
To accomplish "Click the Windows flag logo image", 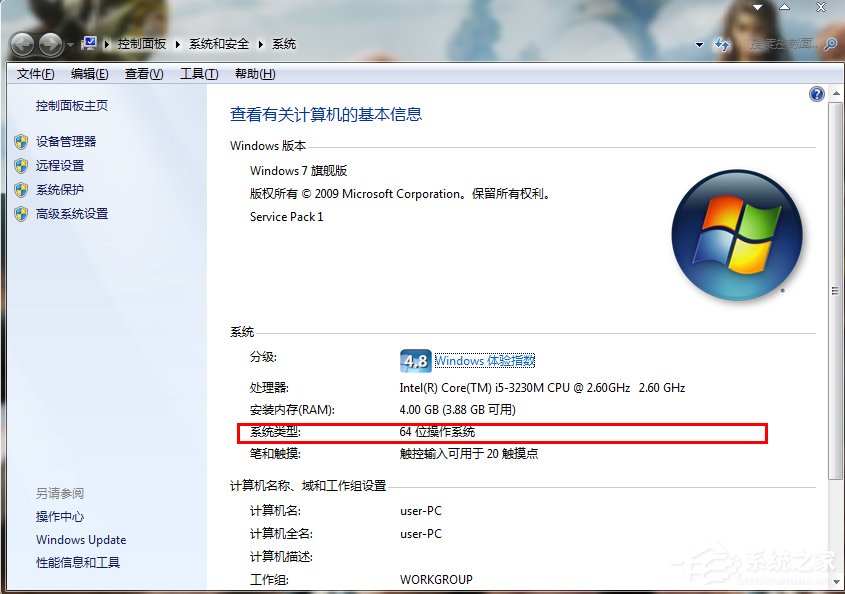I will [737, 235].
